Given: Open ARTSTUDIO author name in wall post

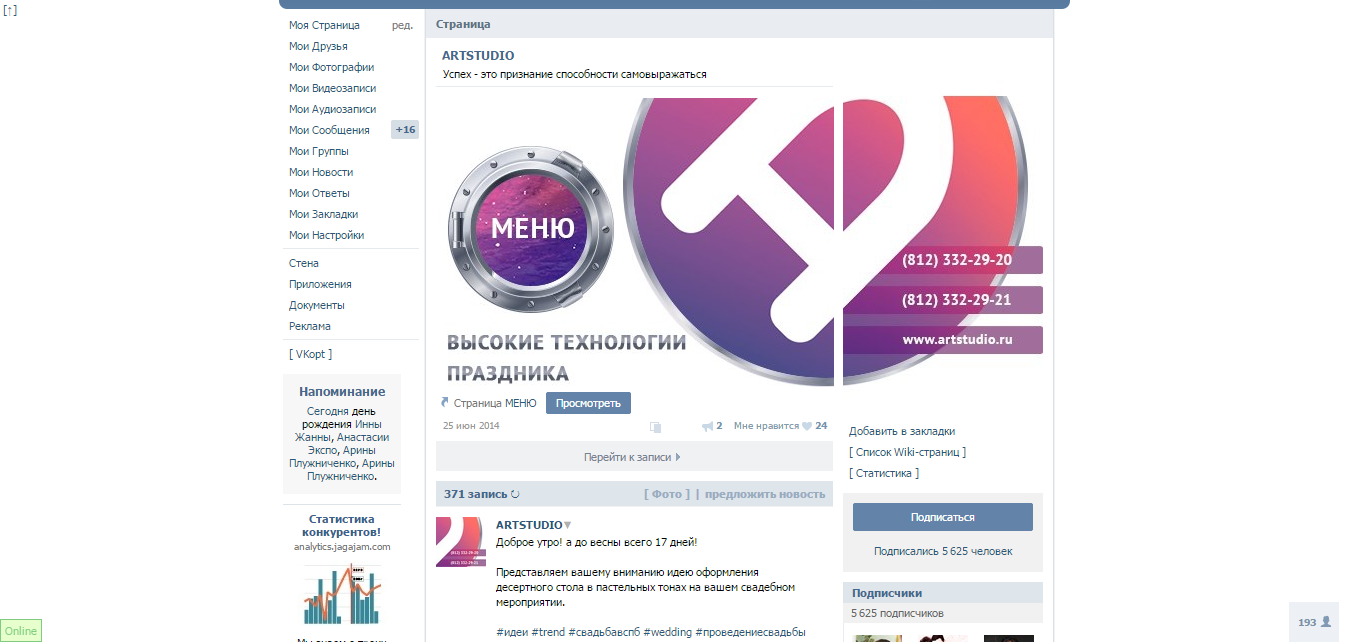Looking at the screenshot, I should pyautogui.click(x=529, y=525).
